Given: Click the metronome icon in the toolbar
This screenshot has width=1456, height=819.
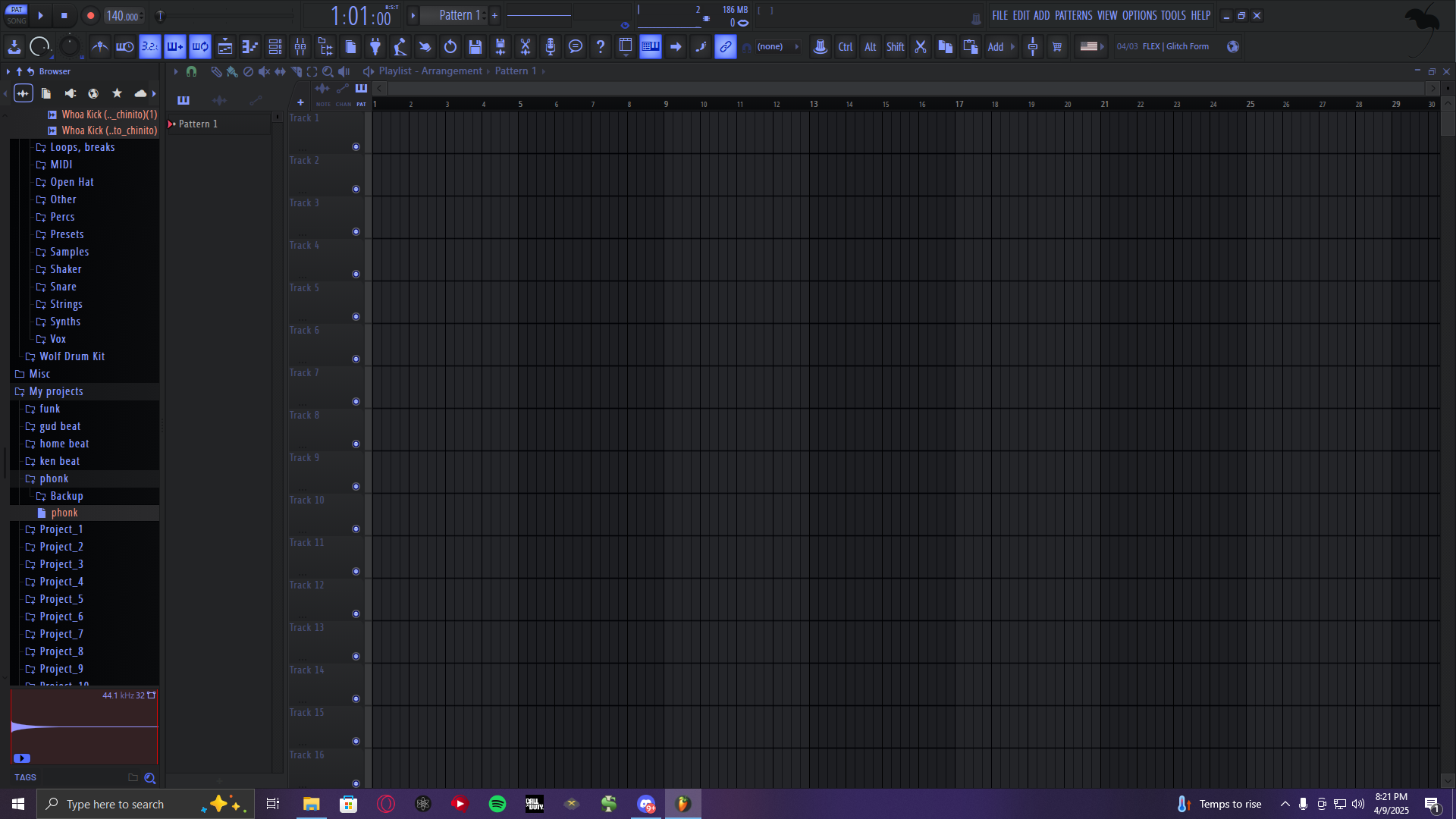Looking at the screenshot, I should click(x=99, y=47).
